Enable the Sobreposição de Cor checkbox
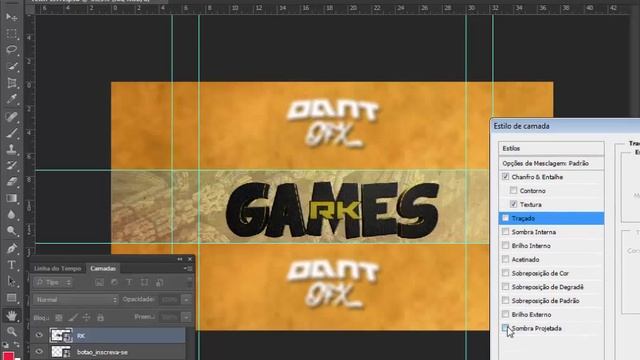 tap(505, 273)
